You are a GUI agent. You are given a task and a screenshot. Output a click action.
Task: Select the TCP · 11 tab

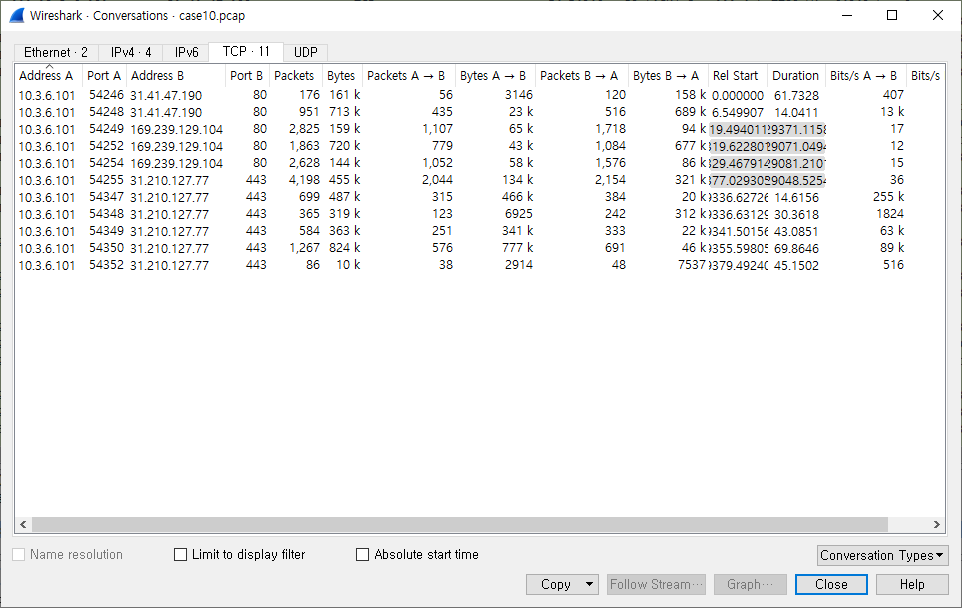(246, 52)
